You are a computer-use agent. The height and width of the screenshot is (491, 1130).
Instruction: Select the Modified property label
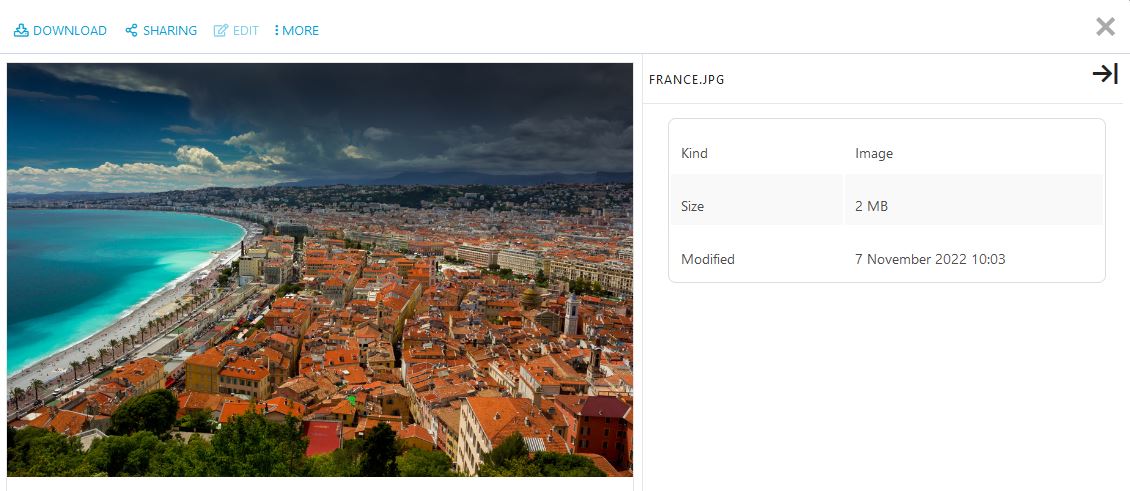click(x=708, y=260)
